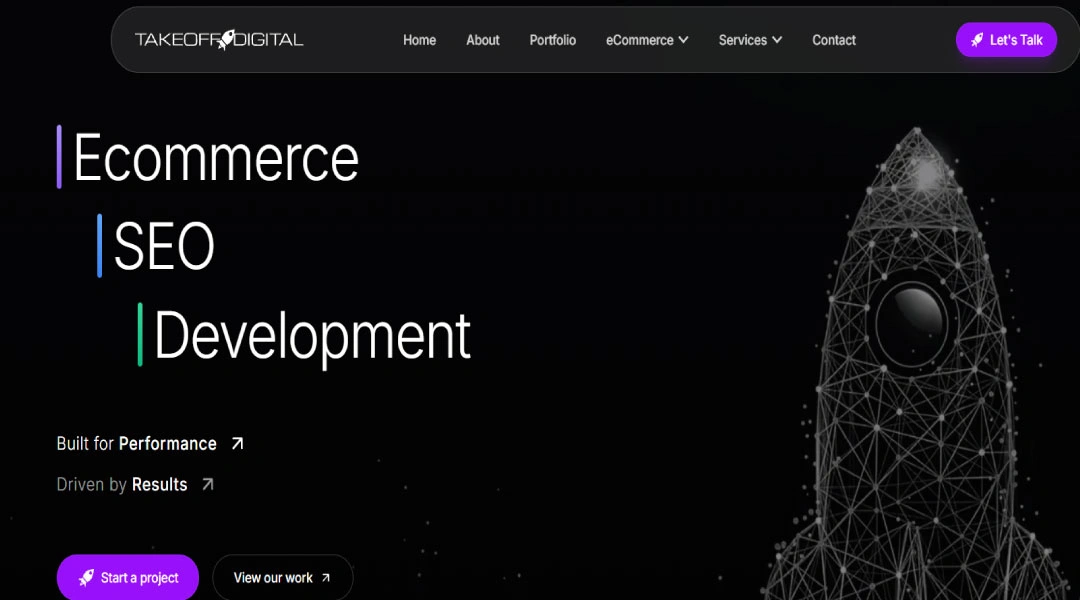Open the Contact page

(833, 40)
